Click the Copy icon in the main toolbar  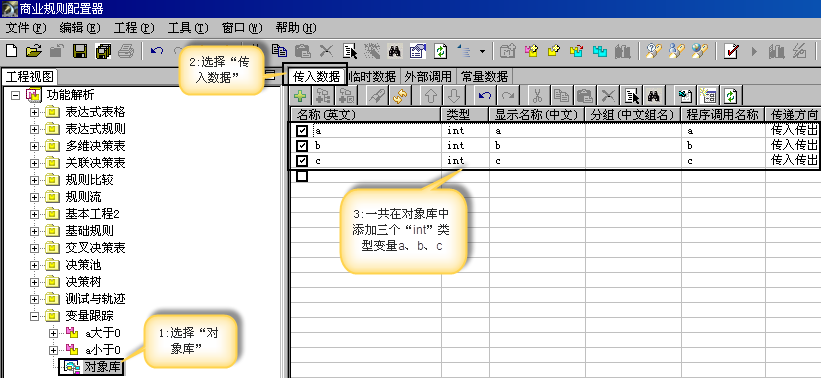pyautogui.click(x=280, y=51)
